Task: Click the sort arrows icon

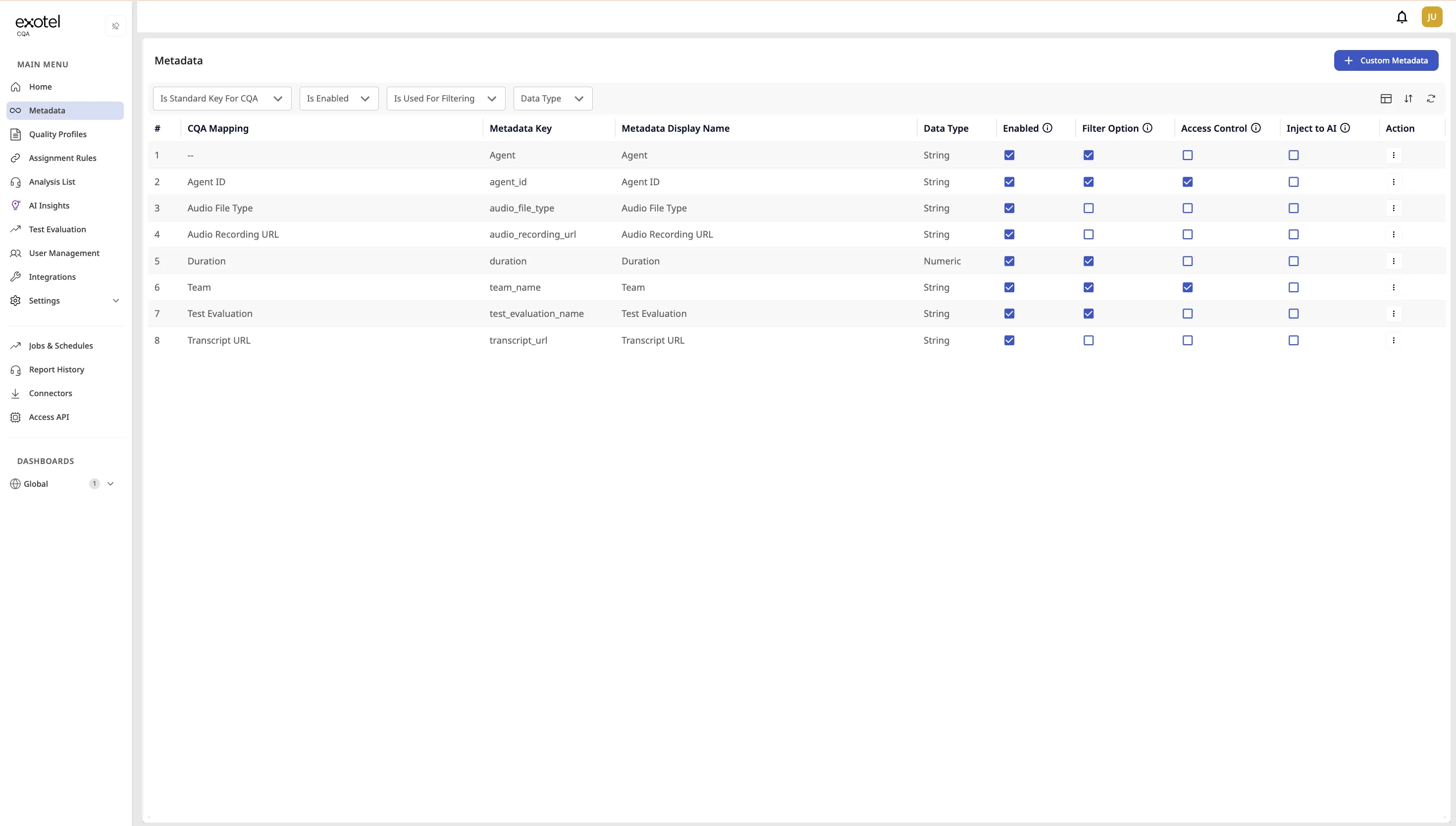Action: [x=1408, y=99]
